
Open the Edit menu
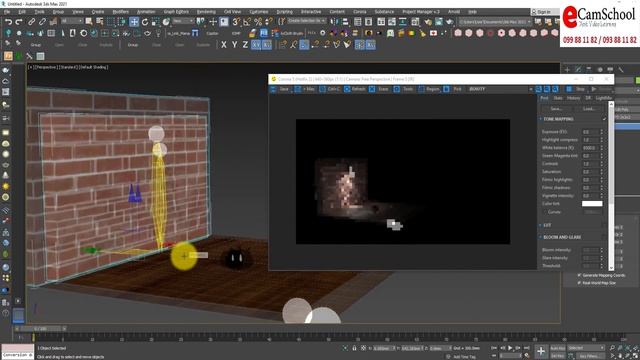coord(21,12)
